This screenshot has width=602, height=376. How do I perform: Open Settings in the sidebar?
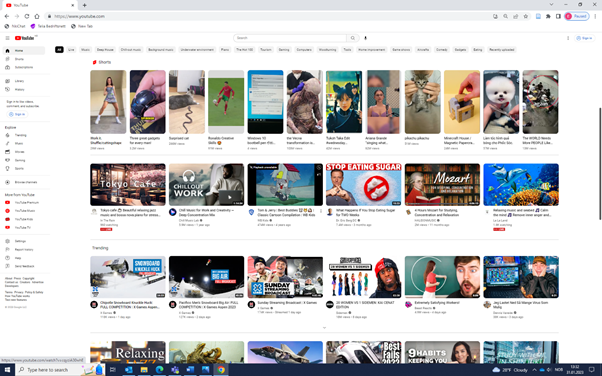[23, 241]
